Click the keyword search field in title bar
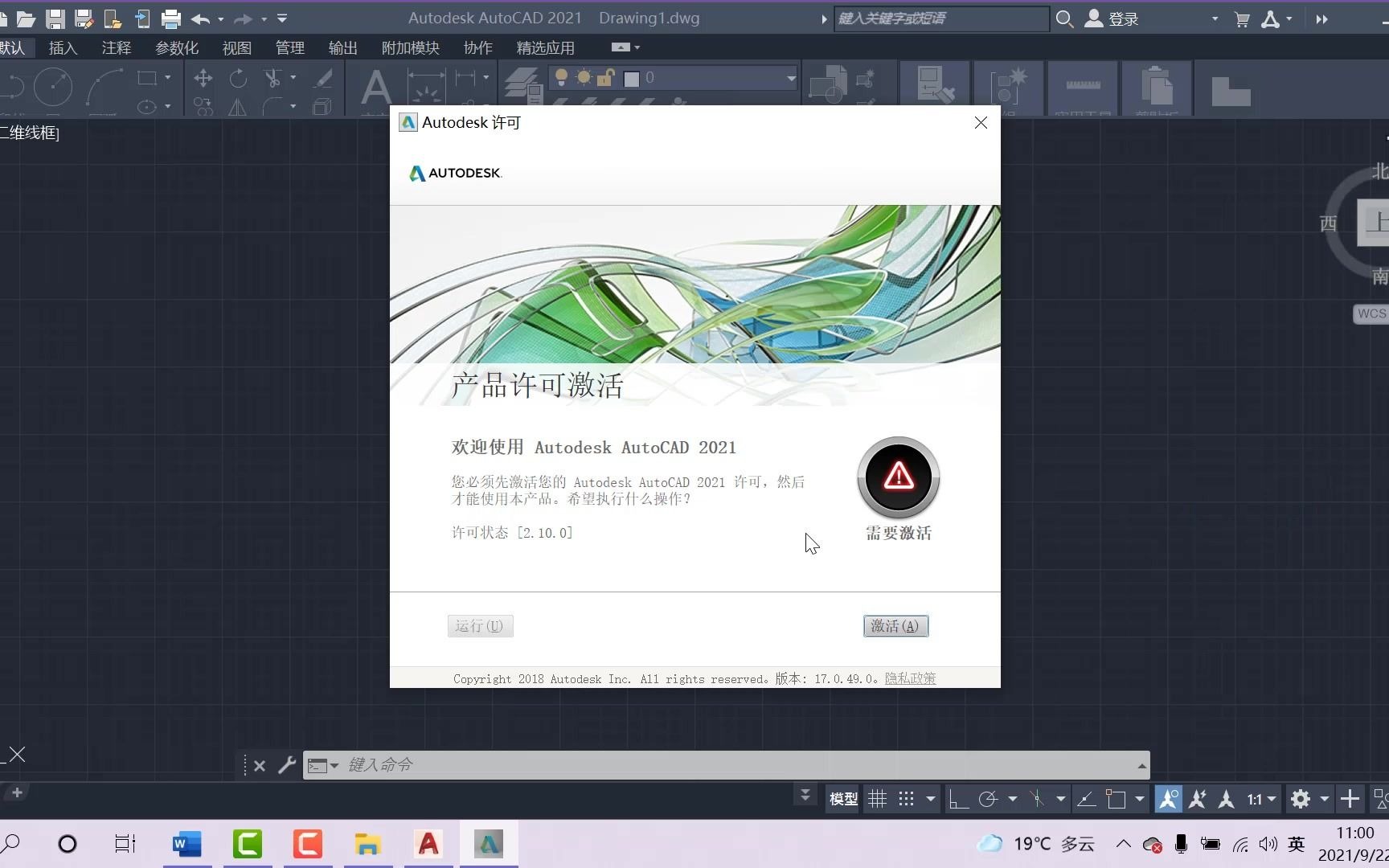The width and height of the screenshot is (1389, 868). [x=940, y=18]
